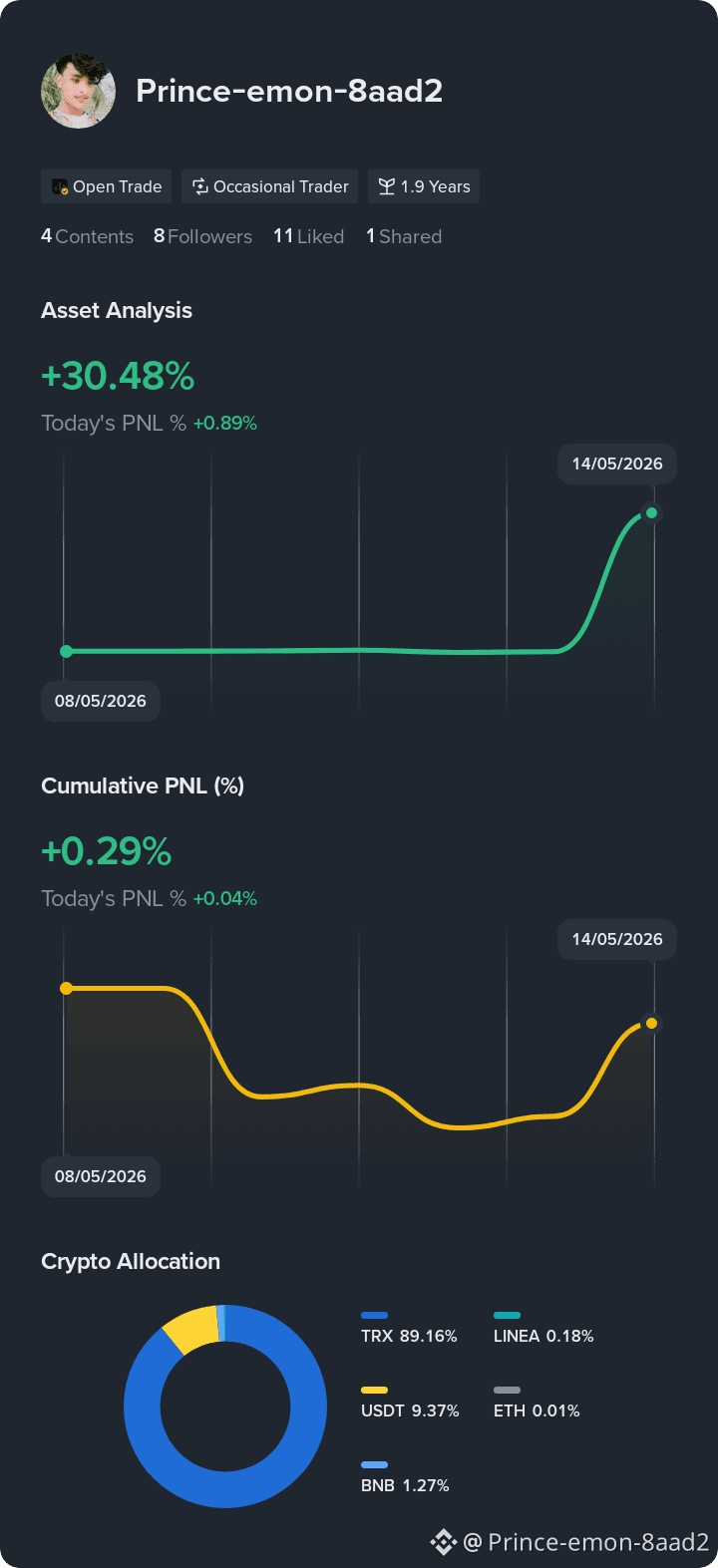Click the Occasional Trader swap icon

(200, 186)
